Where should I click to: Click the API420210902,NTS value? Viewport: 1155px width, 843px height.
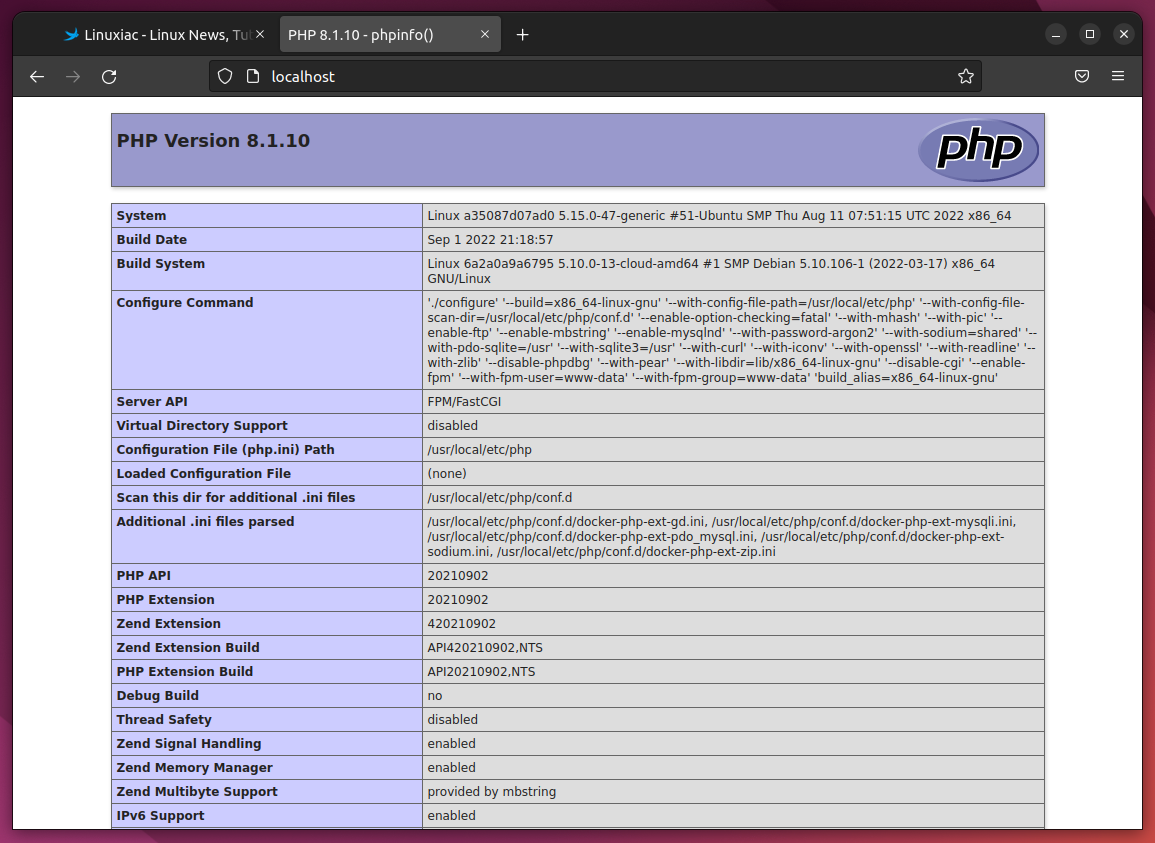pyautogui.click(x=485, y=648)
